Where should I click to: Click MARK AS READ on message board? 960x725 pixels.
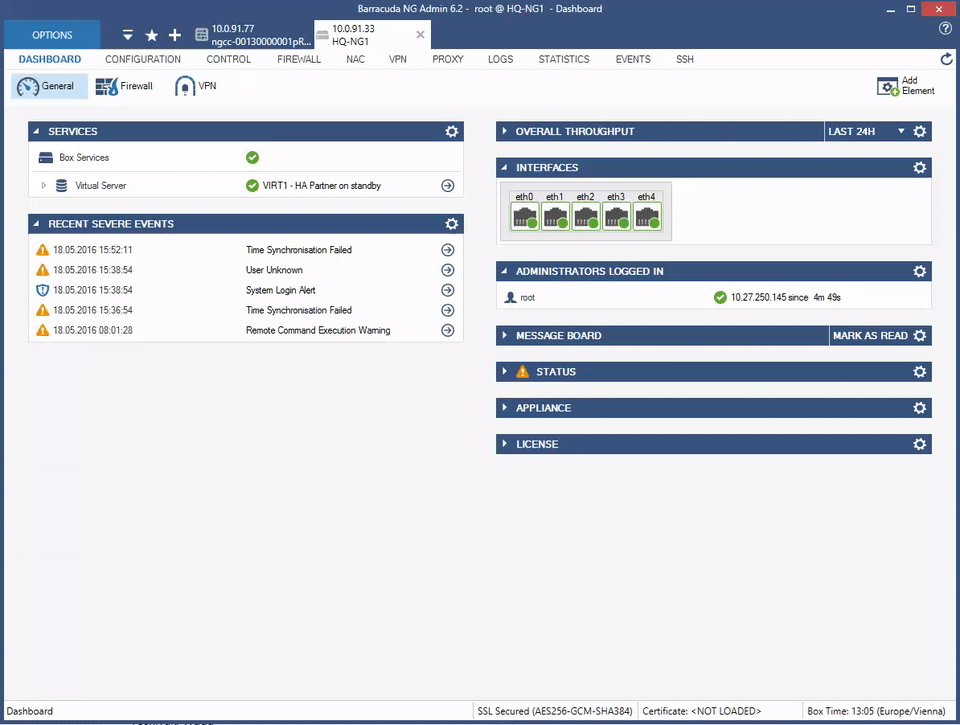click(870, 335)
